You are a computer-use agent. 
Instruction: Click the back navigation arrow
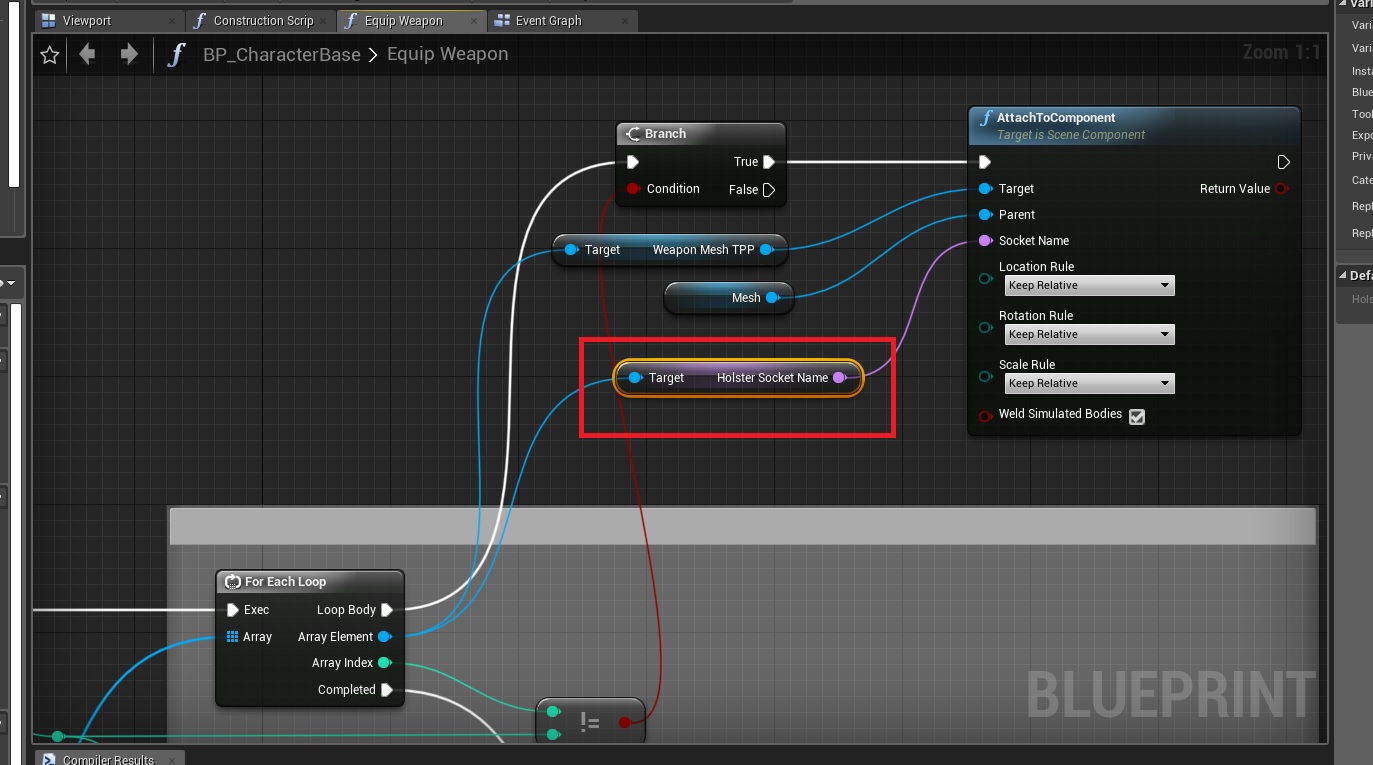click(88, 55)
